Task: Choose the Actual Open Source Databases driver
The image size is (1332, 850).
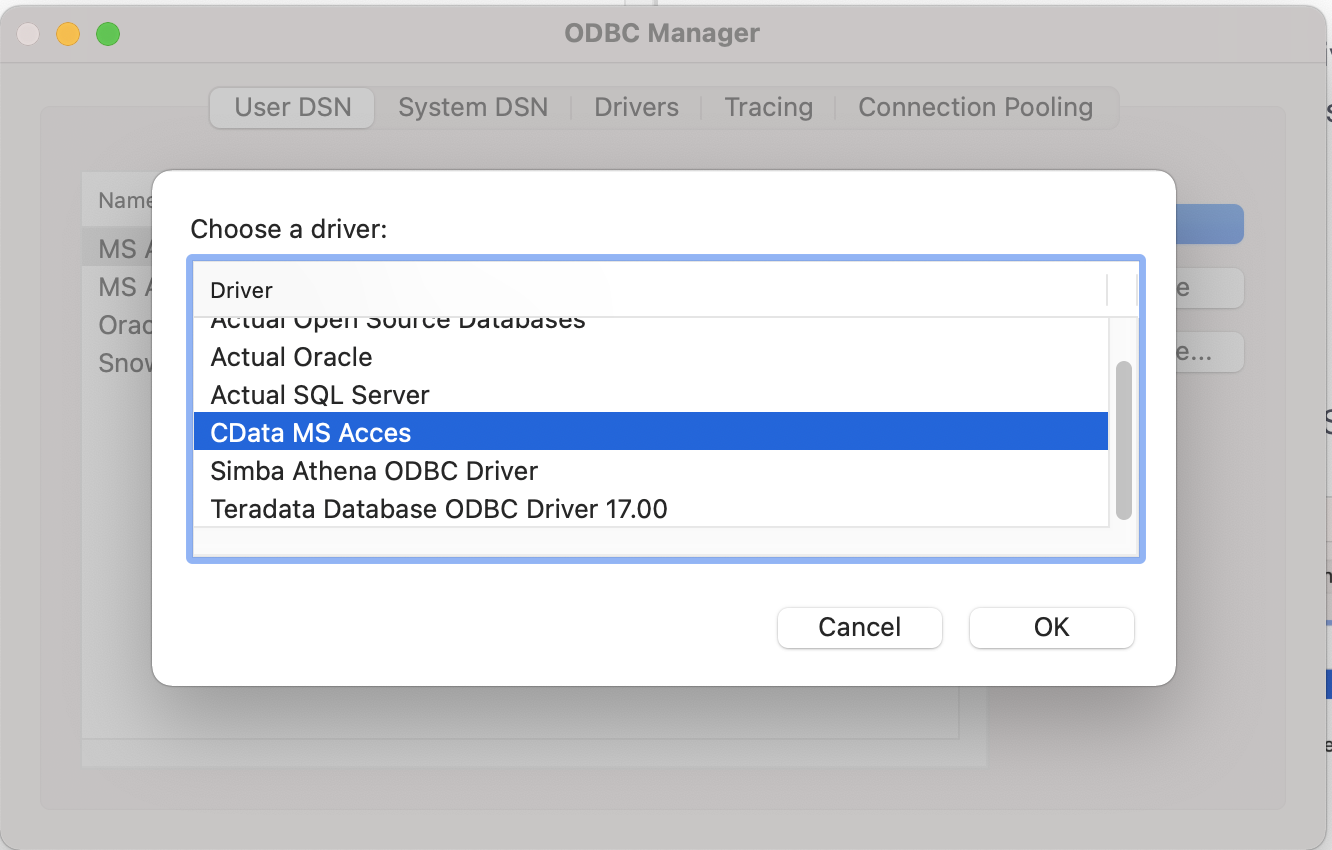Action: pyautogui.click(x=651, y=328)
